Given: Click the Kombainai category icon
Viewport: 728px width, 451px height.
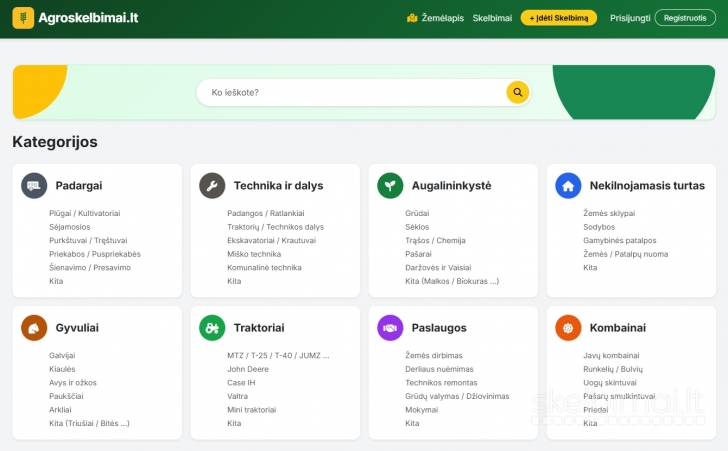Looking at the screenshot, I should (568, 327).
